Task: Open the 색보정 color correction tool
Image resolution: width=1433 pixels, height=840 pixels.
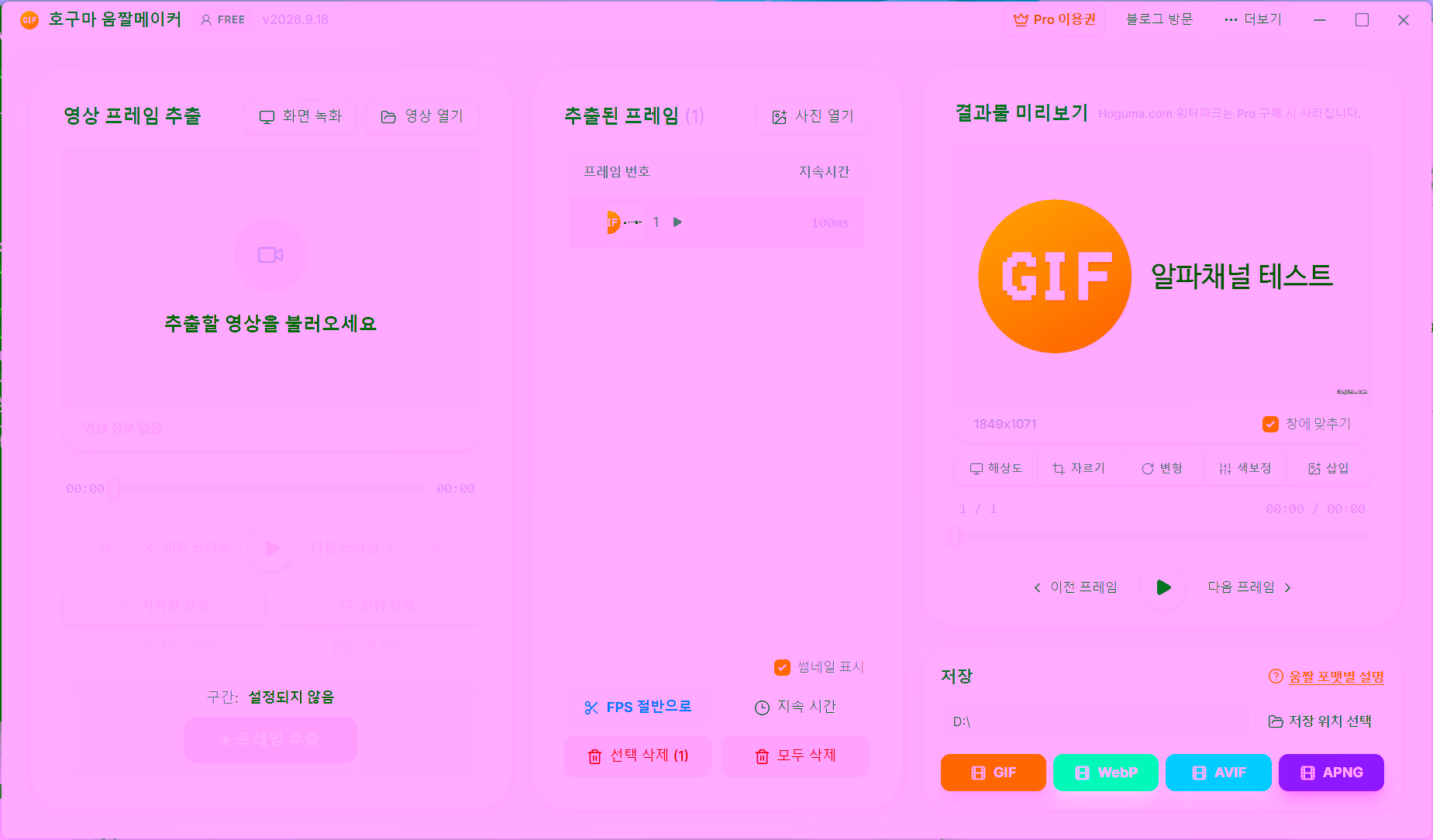Action: (1245, 469)
